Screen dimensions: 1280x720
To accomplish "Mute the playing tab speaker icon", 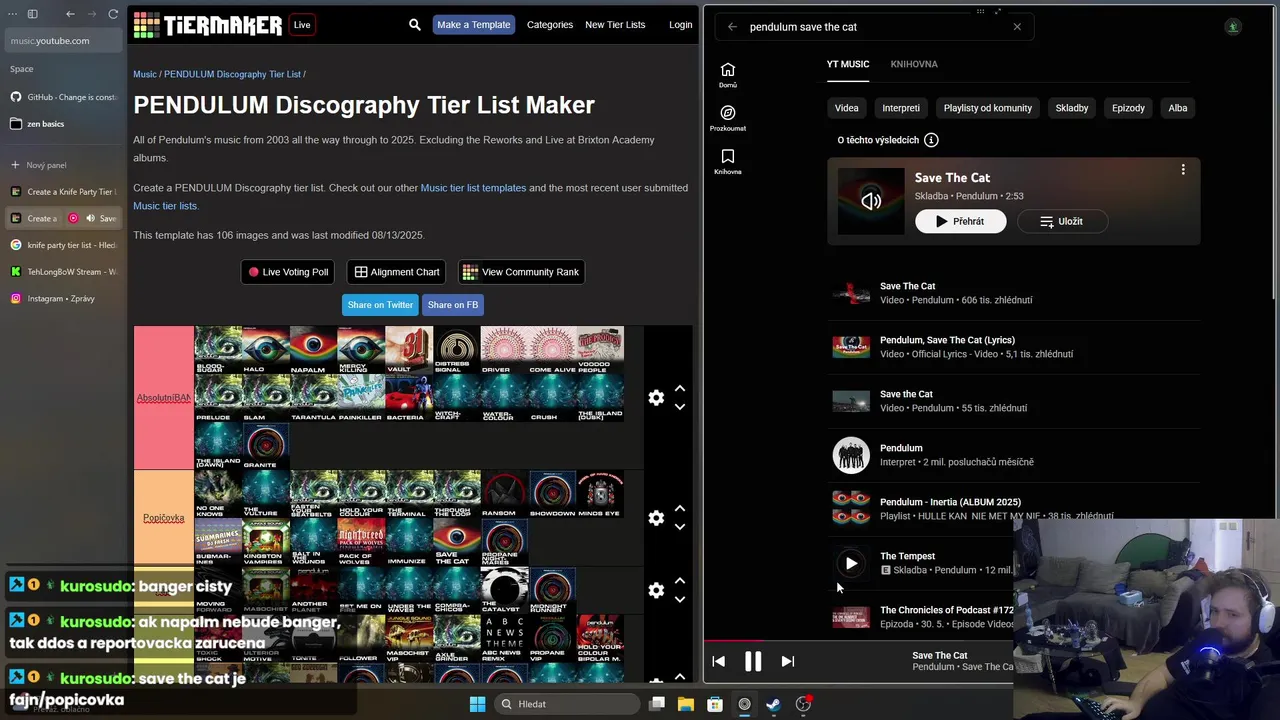I will pyautogui.click(x=90, y=218).
